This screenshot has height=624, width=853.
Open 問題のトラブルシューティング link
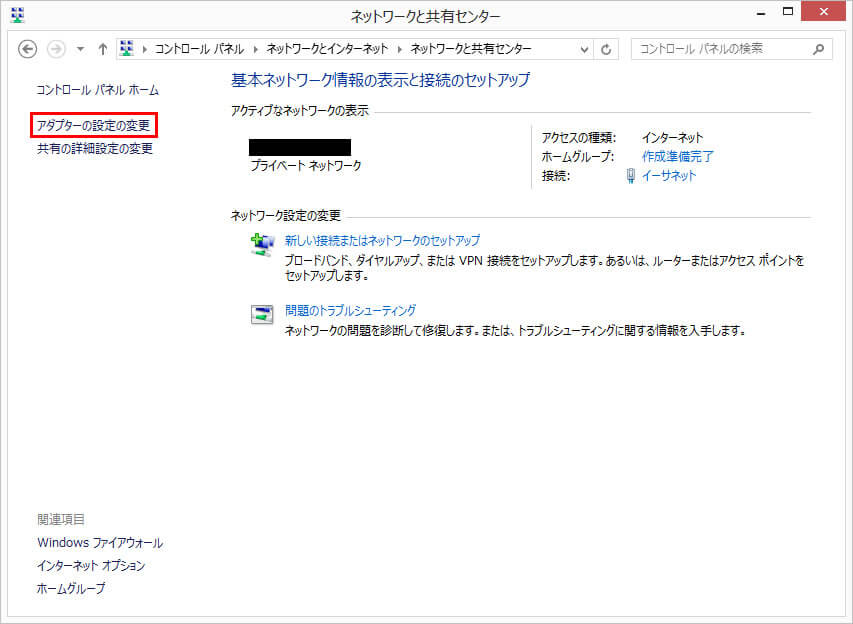click(350, 311)
